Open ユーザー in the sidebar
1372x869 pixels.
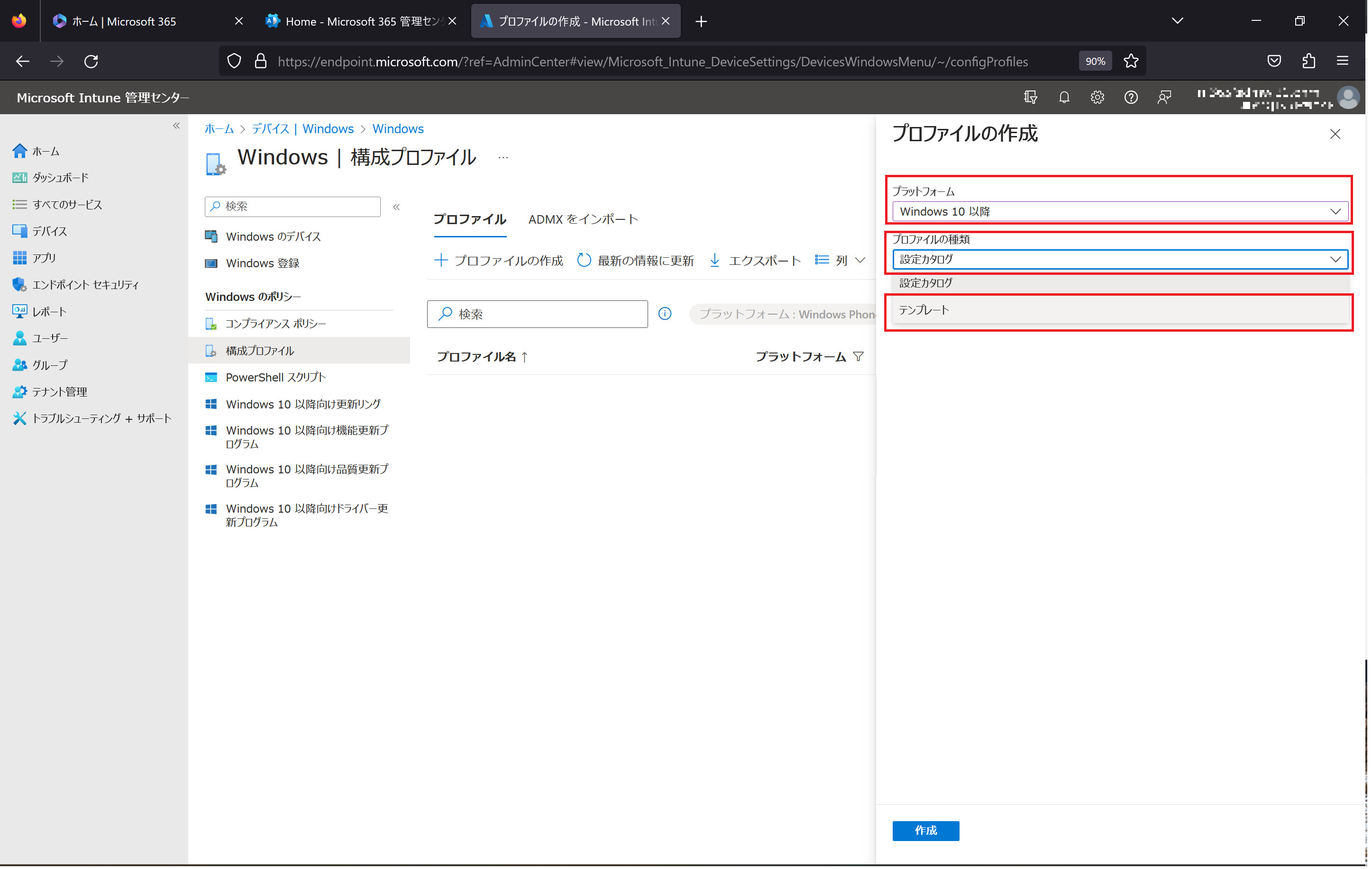(40, 339)
